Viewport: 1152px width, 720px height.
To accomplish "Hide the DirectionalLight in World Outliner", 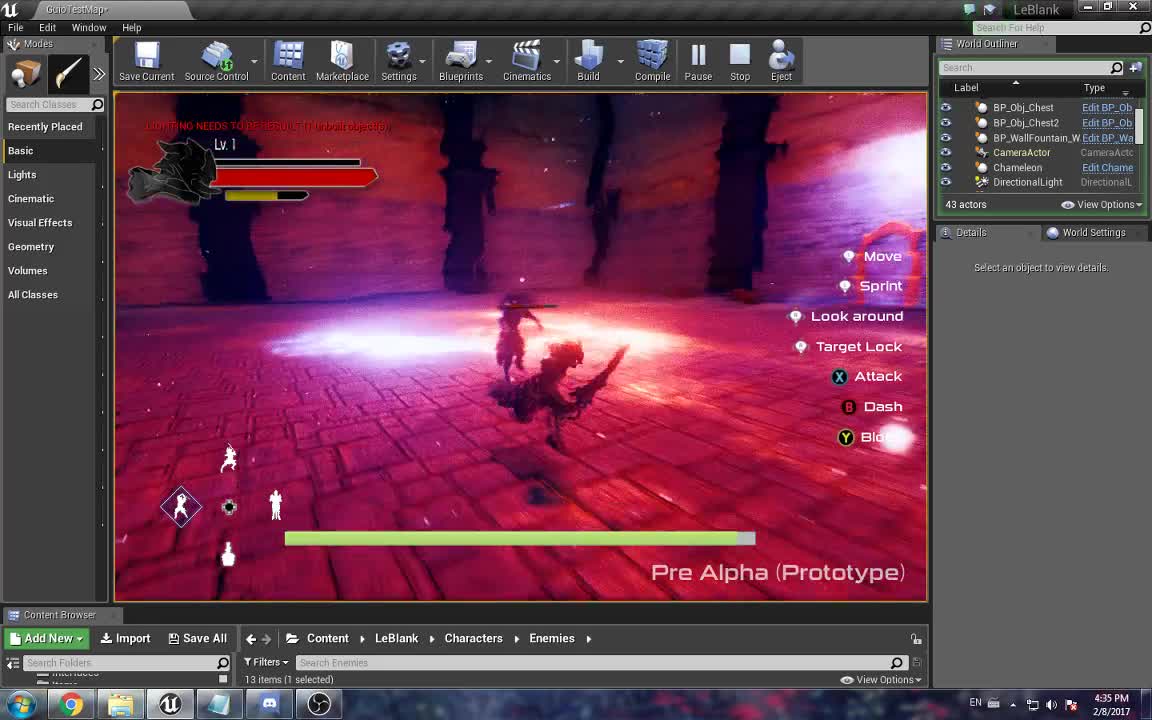I will click(945, 182).
